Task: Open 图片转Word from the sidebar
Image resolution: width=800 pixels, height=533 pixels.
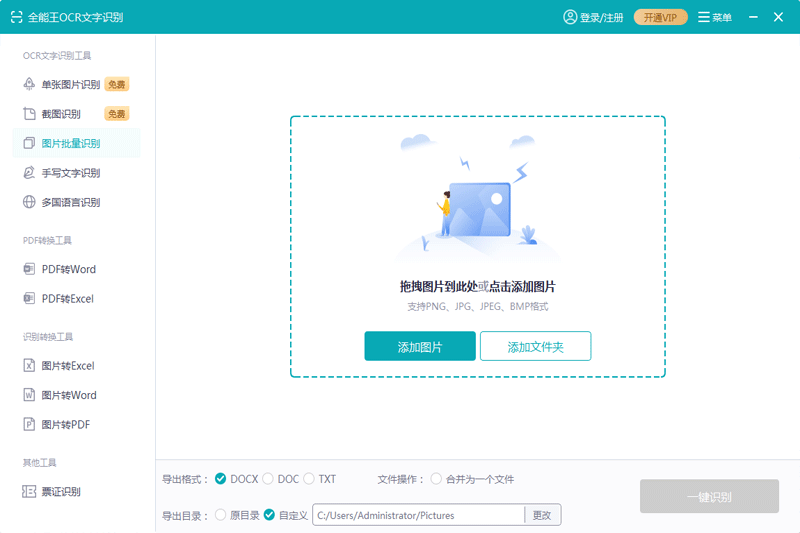Action: (x=68, y=395)
